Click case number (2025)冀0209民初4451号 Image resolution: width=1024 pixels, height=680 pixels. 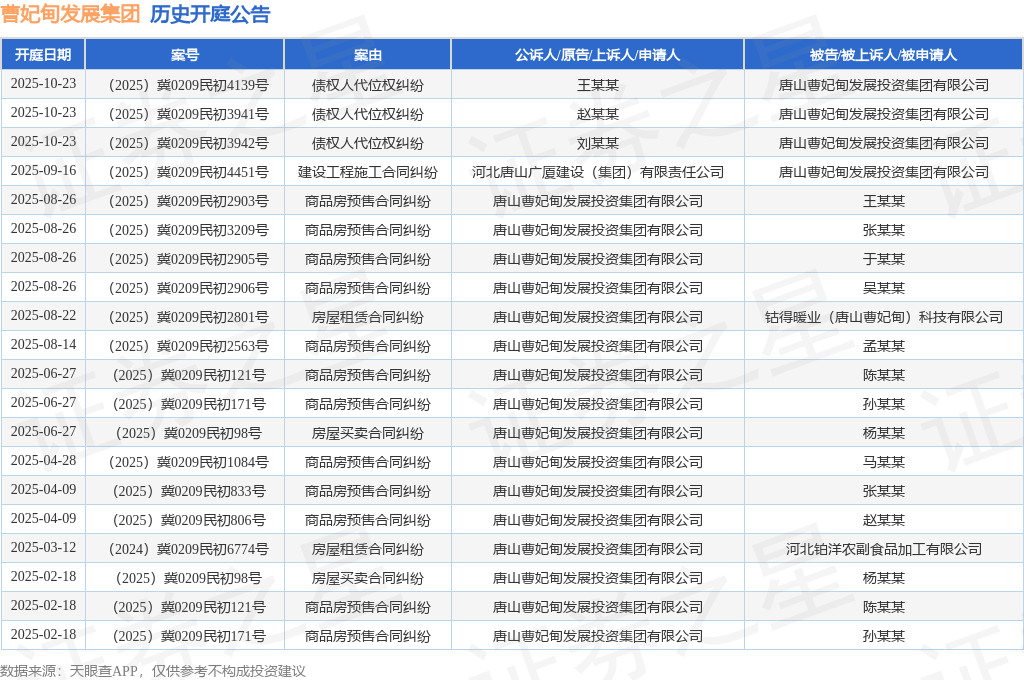pos(189,172)
